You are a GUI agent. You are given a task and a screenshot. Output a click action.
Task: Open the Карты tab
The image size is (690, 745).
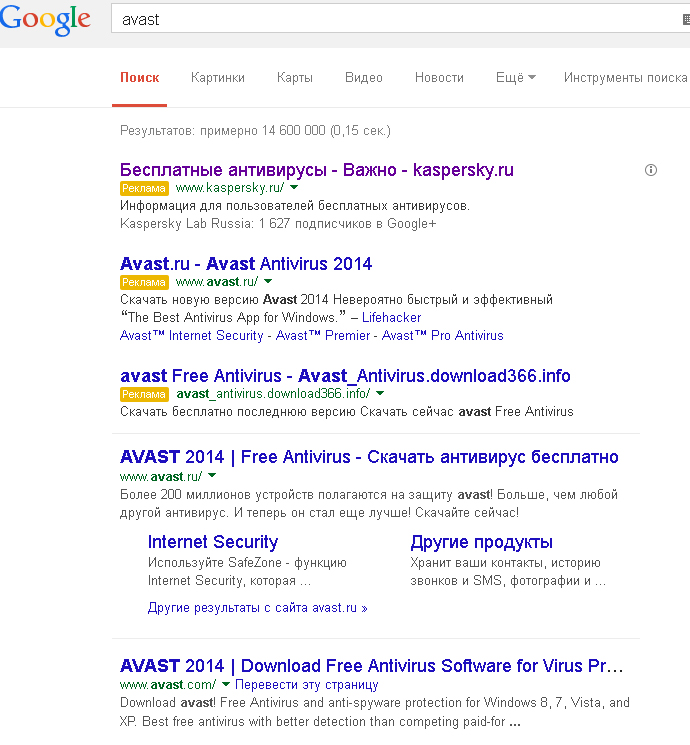coord(295,77)
